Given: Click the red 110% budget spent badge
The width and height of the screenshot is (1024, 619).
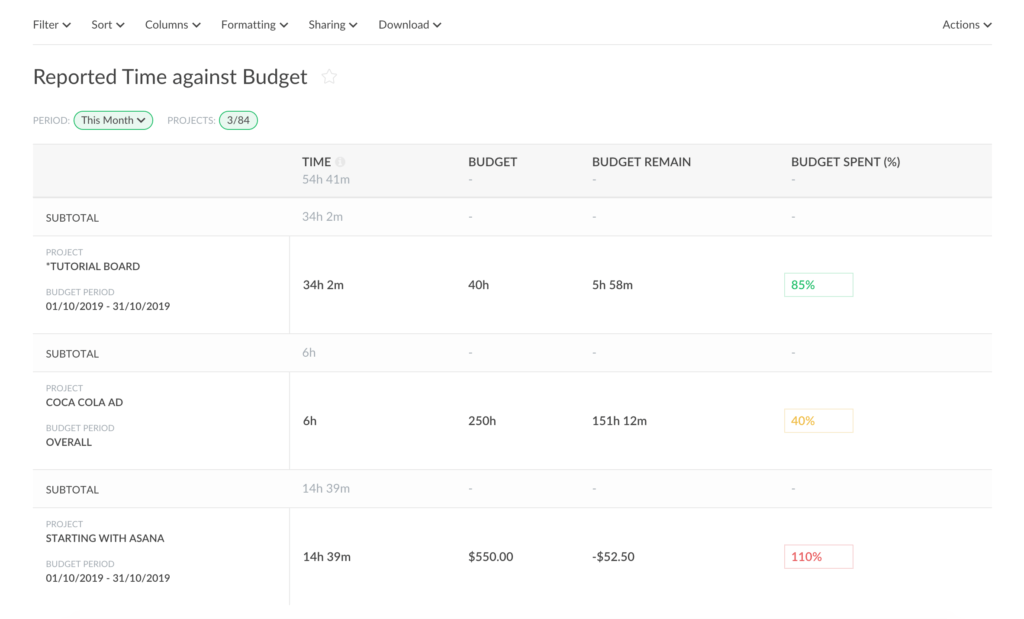Looking at the screenshot, I should point(818,556).
